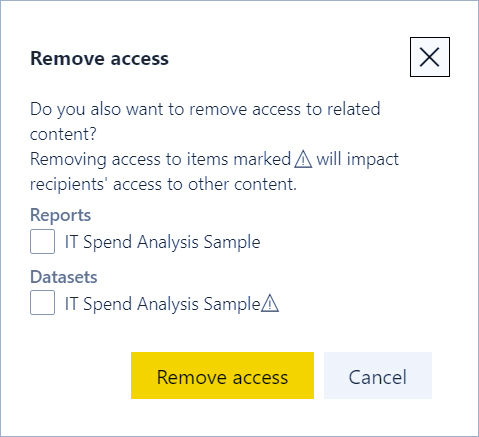
Task: Click warning triangle beside dataset IT Spend Analysis Sample
Action: (270, 303)
